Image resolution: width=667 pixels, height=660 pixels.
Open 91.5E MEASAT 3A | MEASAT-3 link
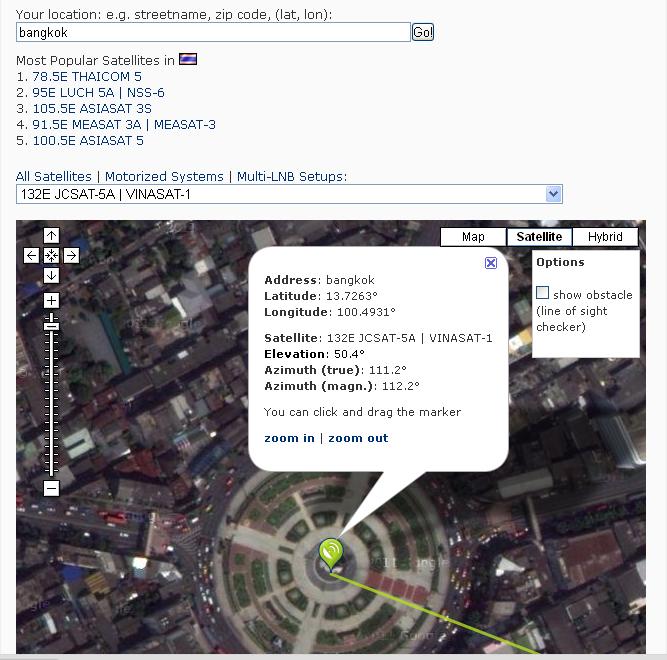(124, 125)
